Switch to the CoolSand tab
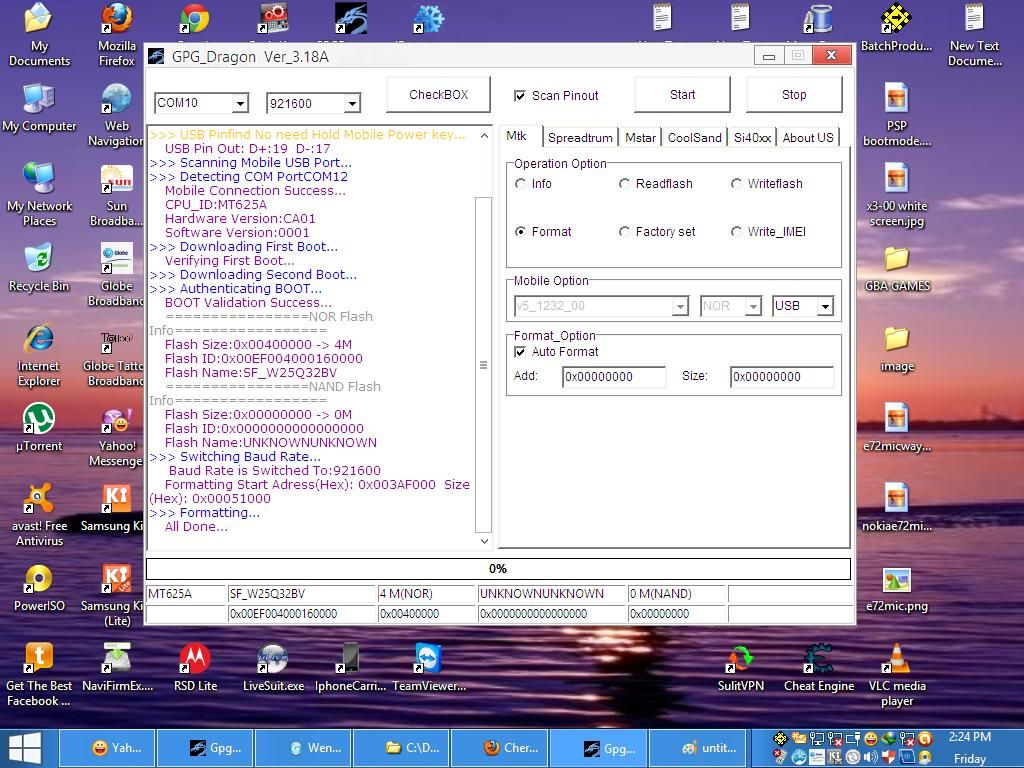Image resolution: width=1024 pixels, height=768 pixels. click(694, 138)
